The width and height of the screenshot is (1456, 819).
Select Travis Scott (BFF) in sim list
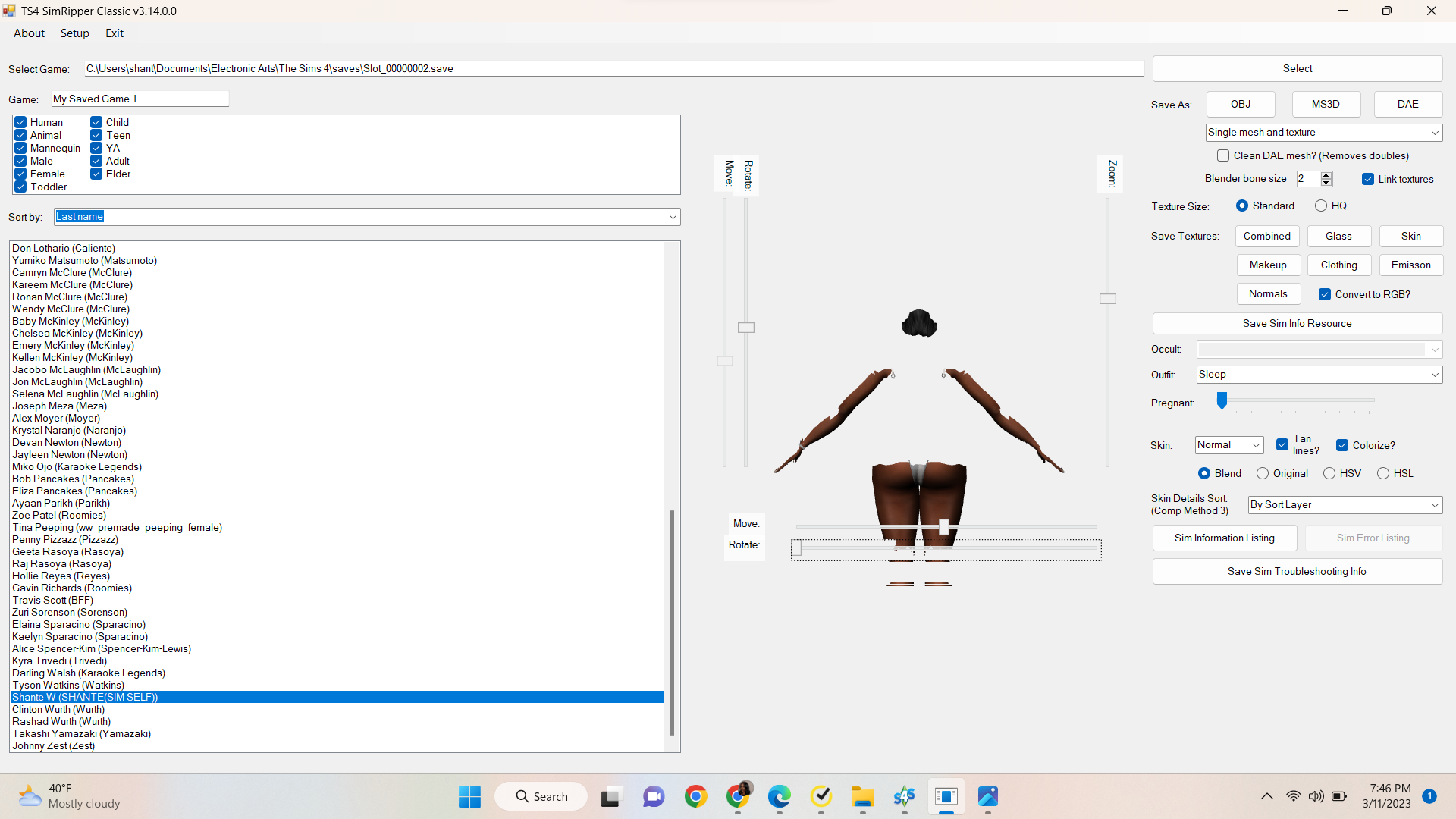52,600
